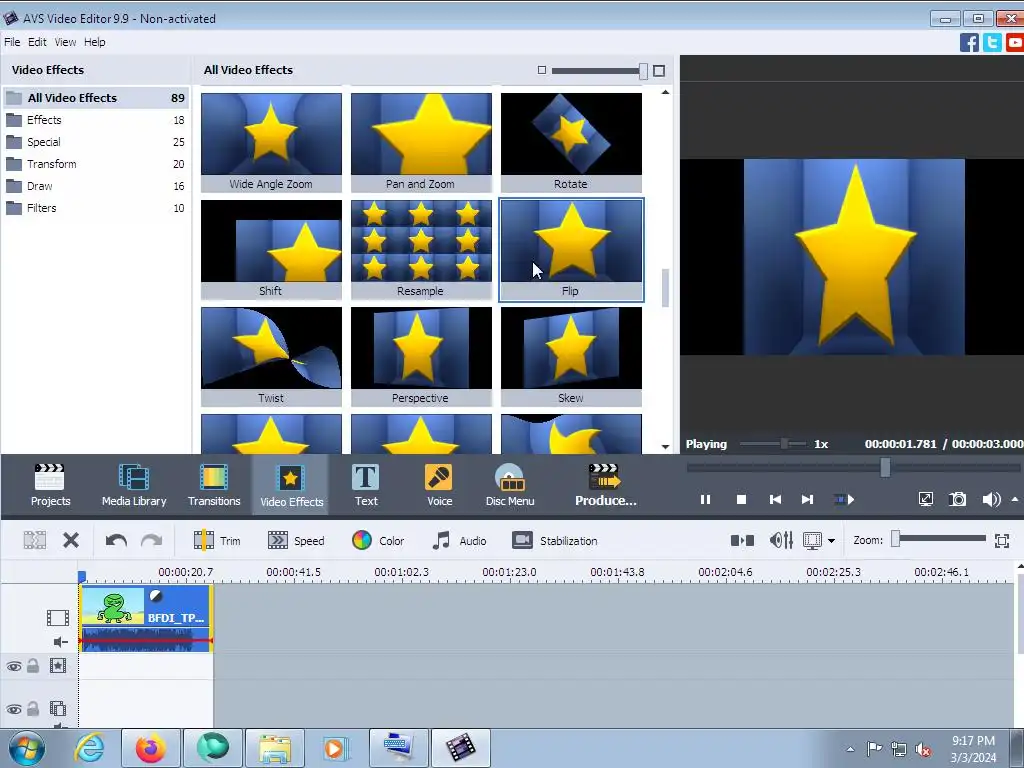
Task: Select the Transform category folder
Action: 95,164
